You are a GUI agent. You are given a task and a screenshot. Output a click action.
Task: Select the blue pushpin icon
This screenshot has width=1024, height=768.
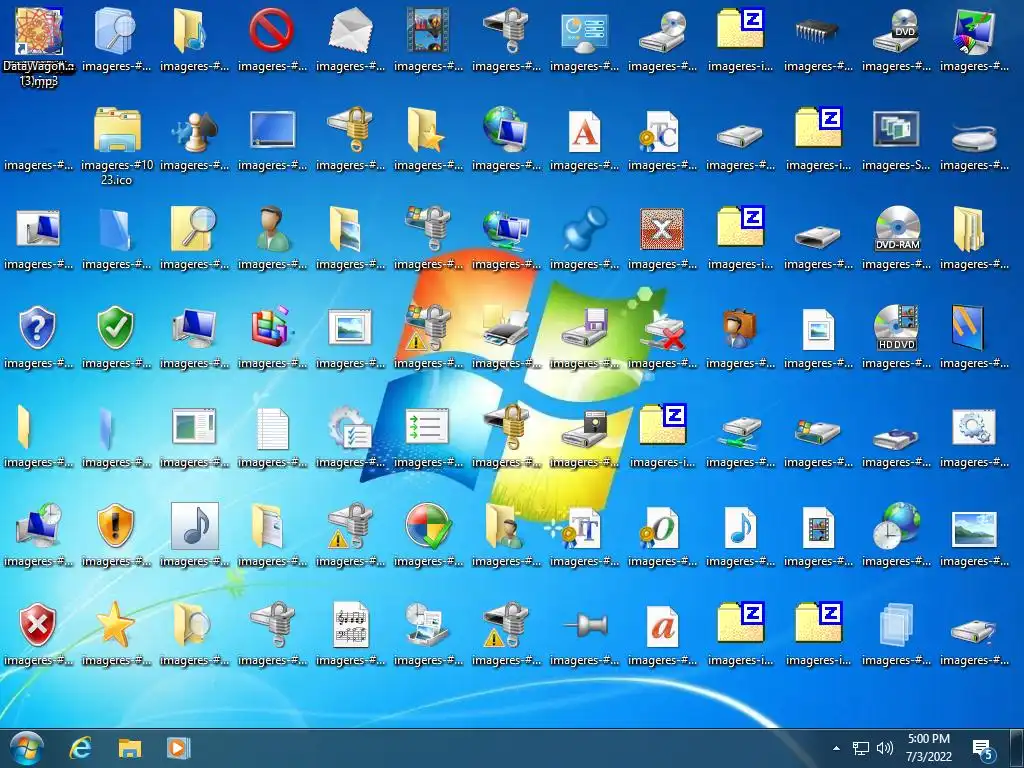[x=584, y=229]
